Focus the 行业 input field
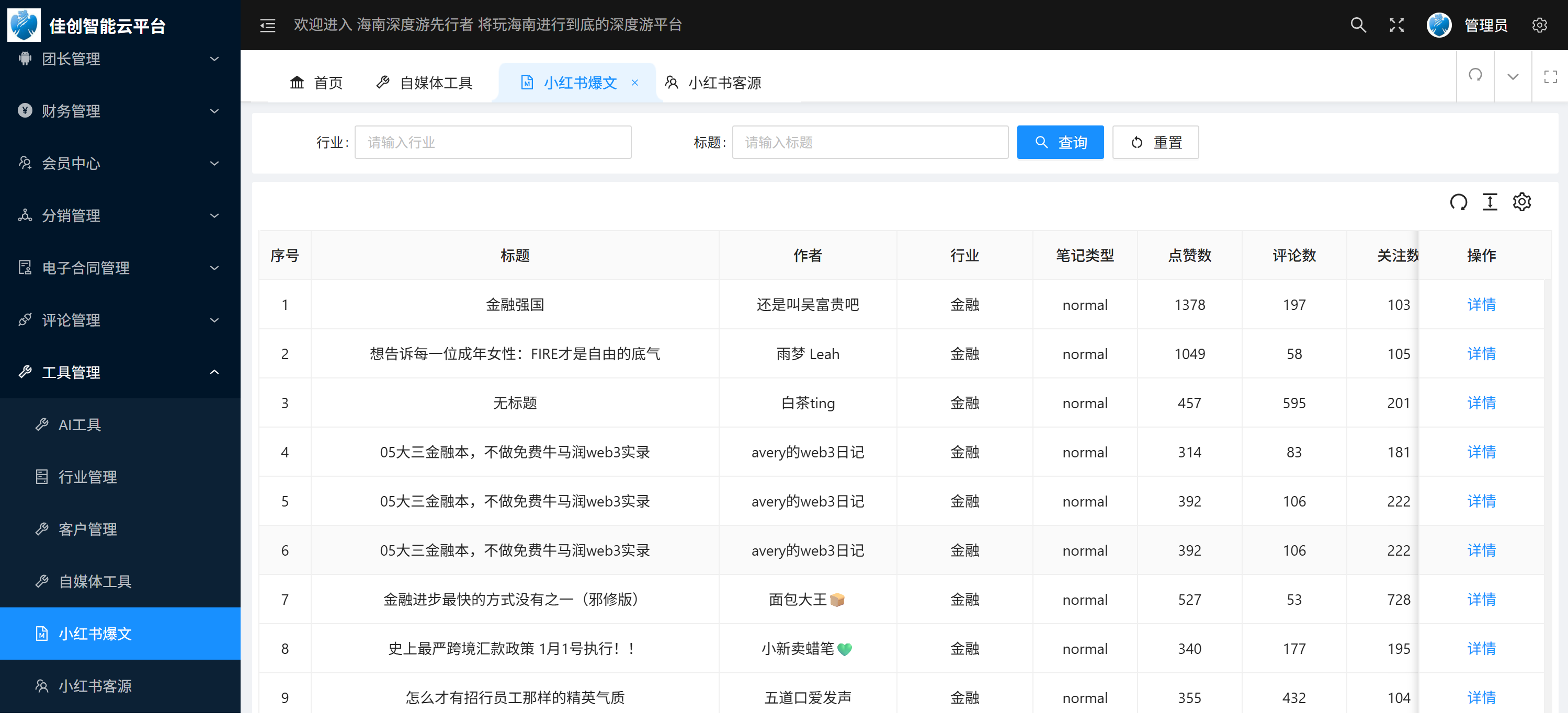Image resolution: width=1568 pixels, height=713 pixels. pyautogui.click(x=493, y=142)
